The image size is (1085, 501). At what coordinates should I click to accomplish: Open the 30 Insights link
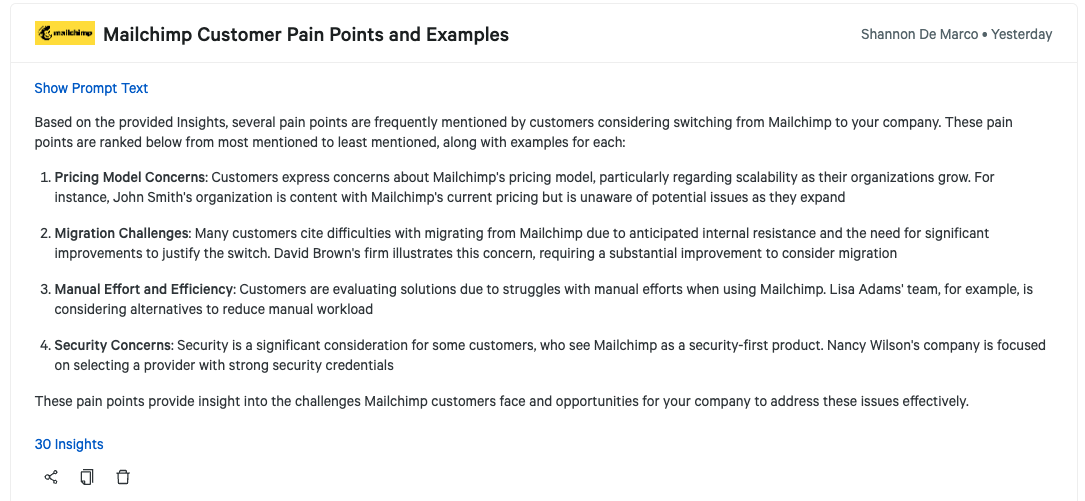(69, 444)
